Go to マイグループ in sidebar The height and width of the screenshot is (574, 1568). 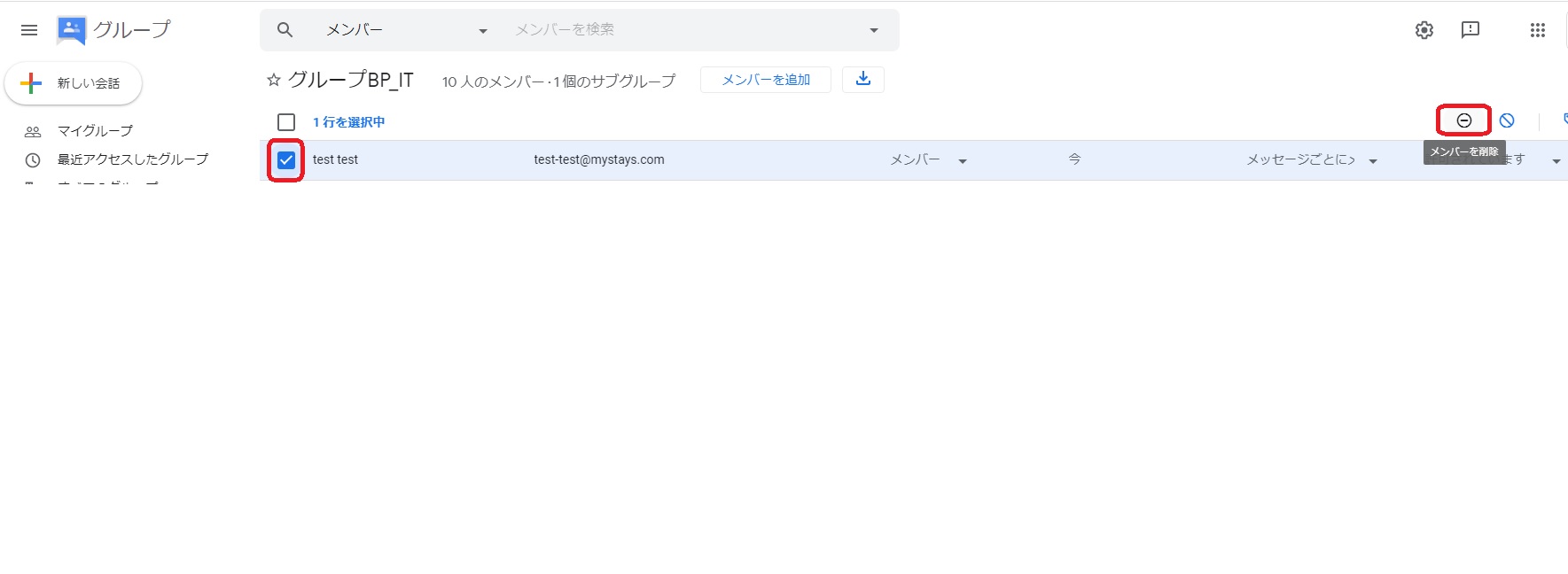[95, 131]
